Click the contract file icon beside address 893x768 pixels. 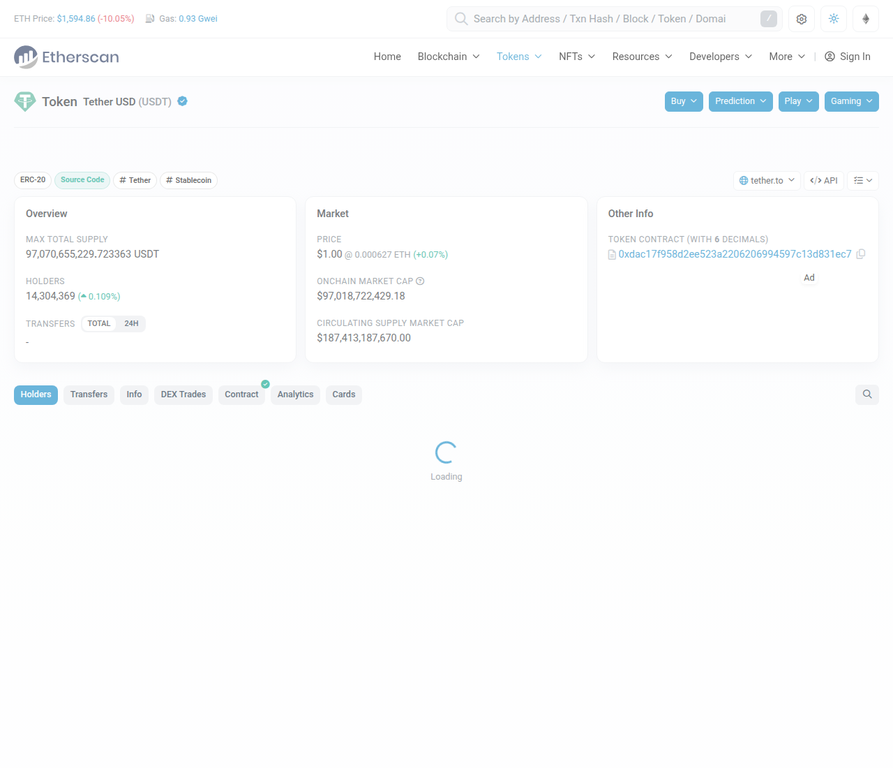tap(612, 254)
